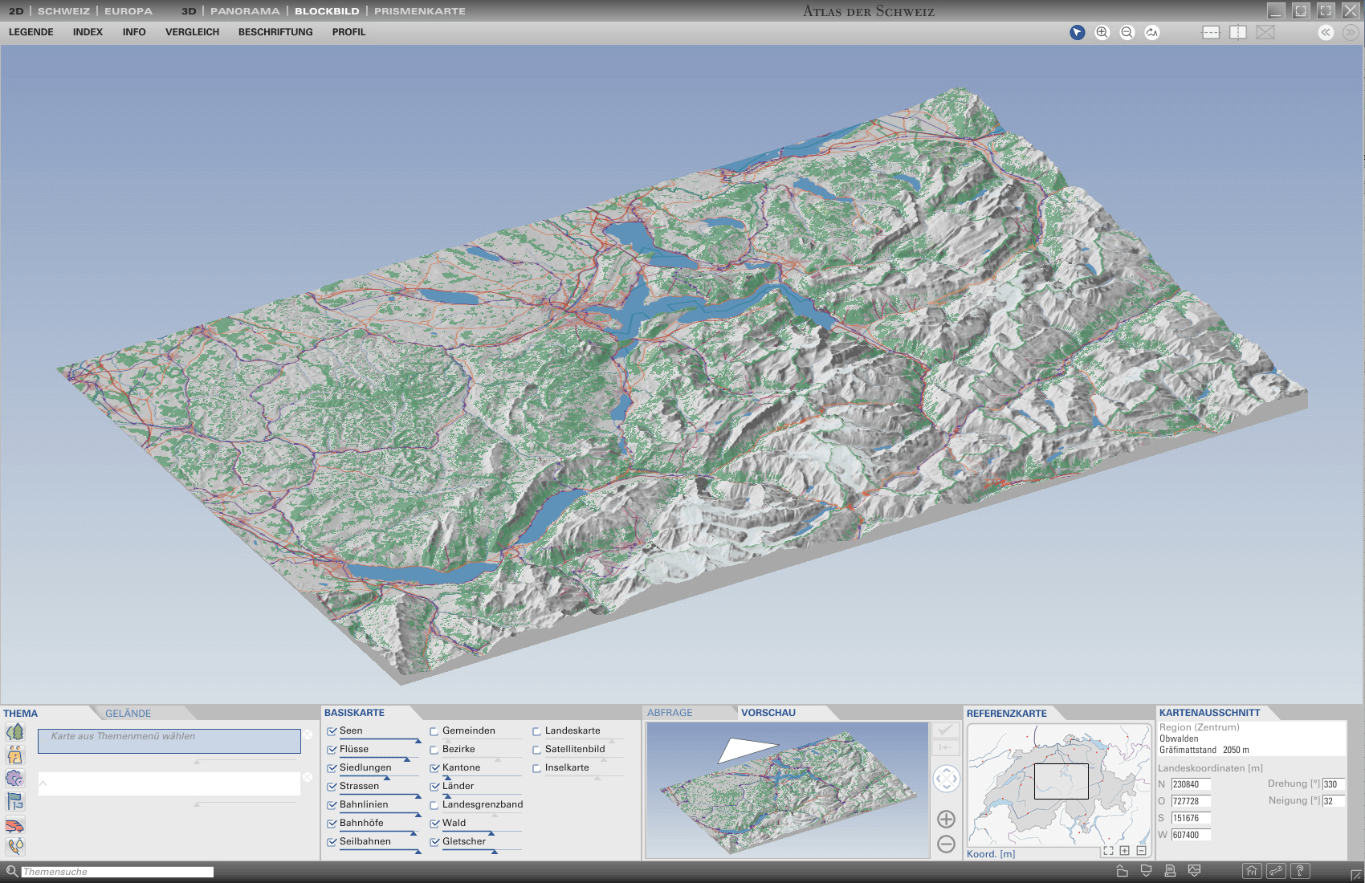Uncheck the Seen checkbox
The width and height of the screenshot is (1365, 883).
click(332, 731)
